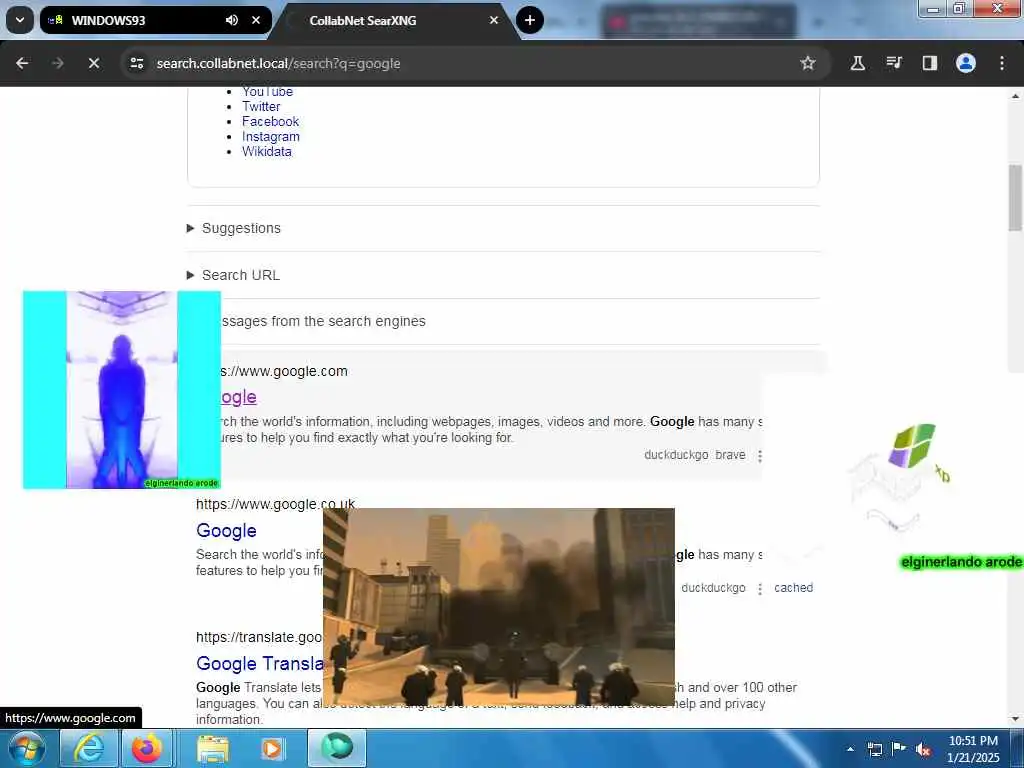Stop loading the page
The width and height of the screenshot is (1024, 768).
click(93, 63)
